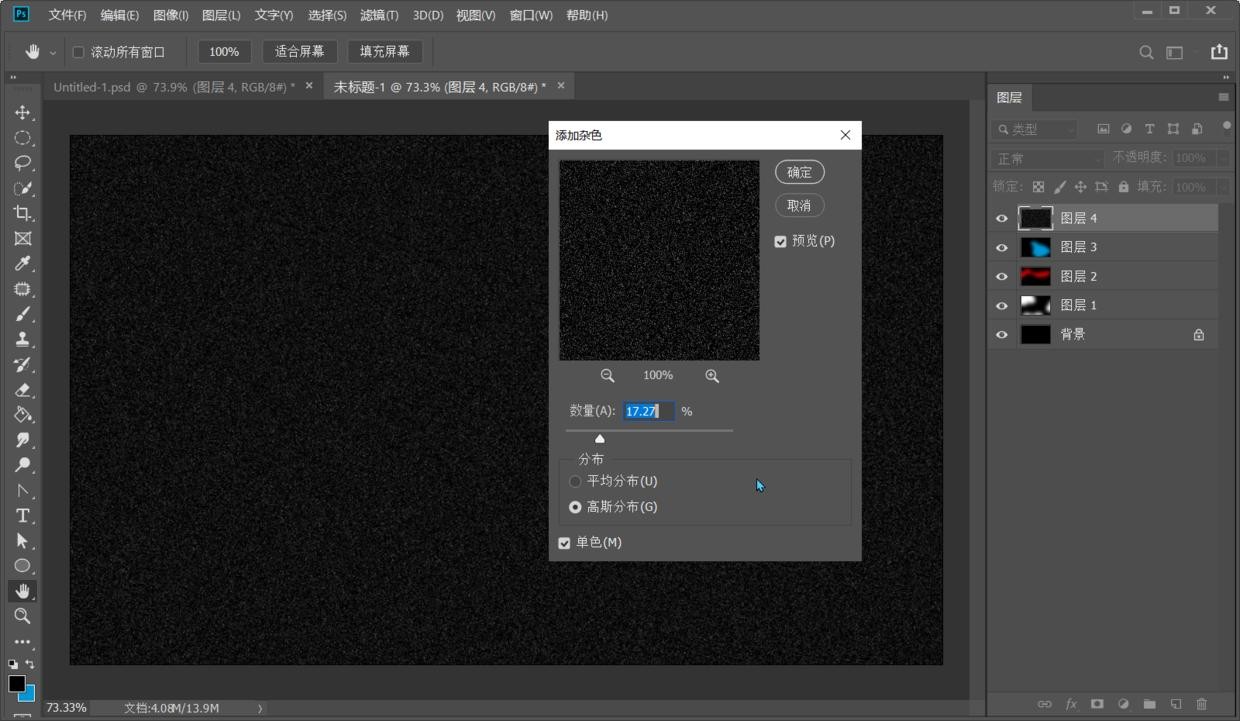Zoom in the noise preview
Viewport: 1240px width, 721px height.
click(x=712, y=376)
